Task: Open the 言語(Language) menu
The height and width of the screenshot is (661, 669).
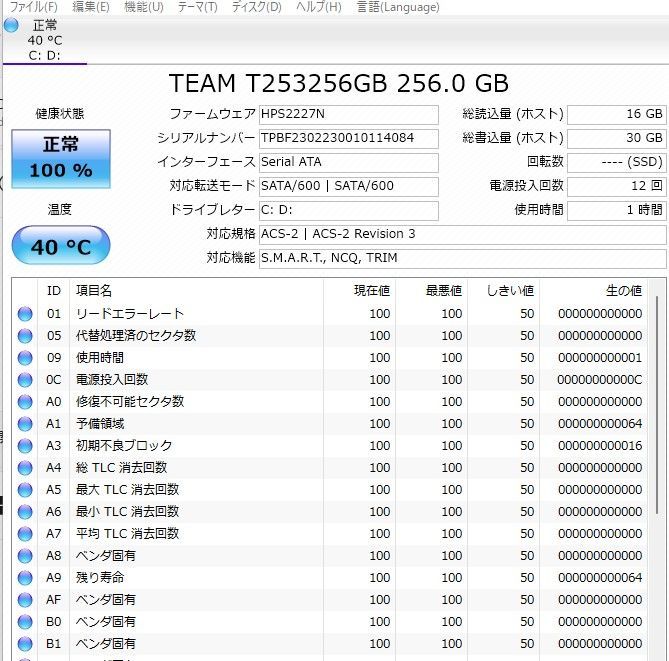Action: (x=398, y=7)
